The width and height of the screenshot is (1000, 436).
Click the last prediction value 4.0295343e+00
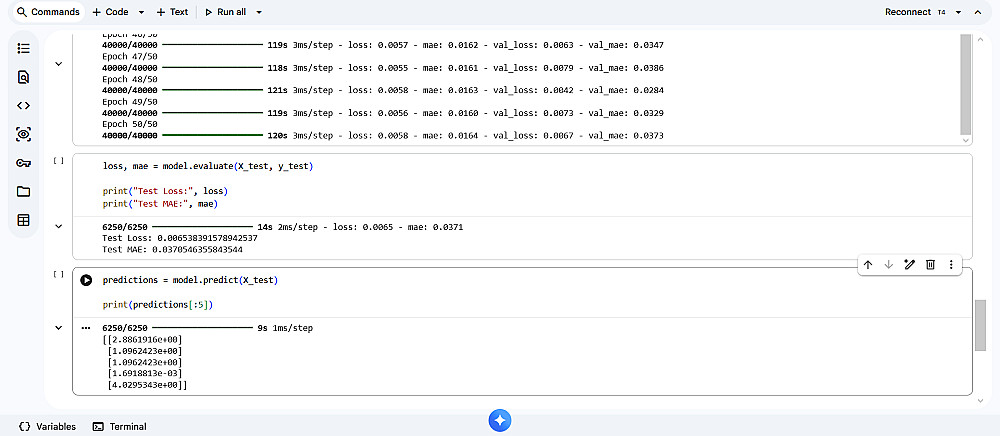[146, 385]
